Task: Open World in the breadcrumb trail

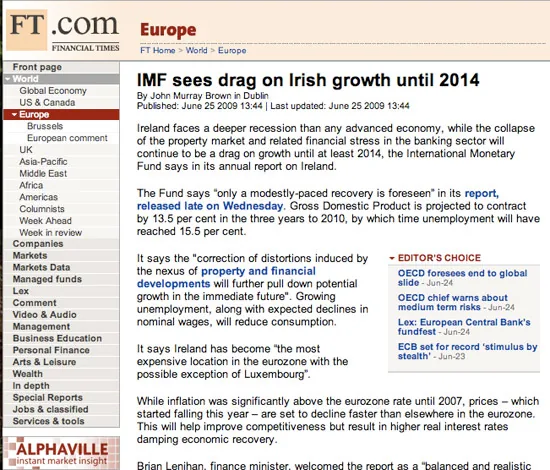Action: 196,51
